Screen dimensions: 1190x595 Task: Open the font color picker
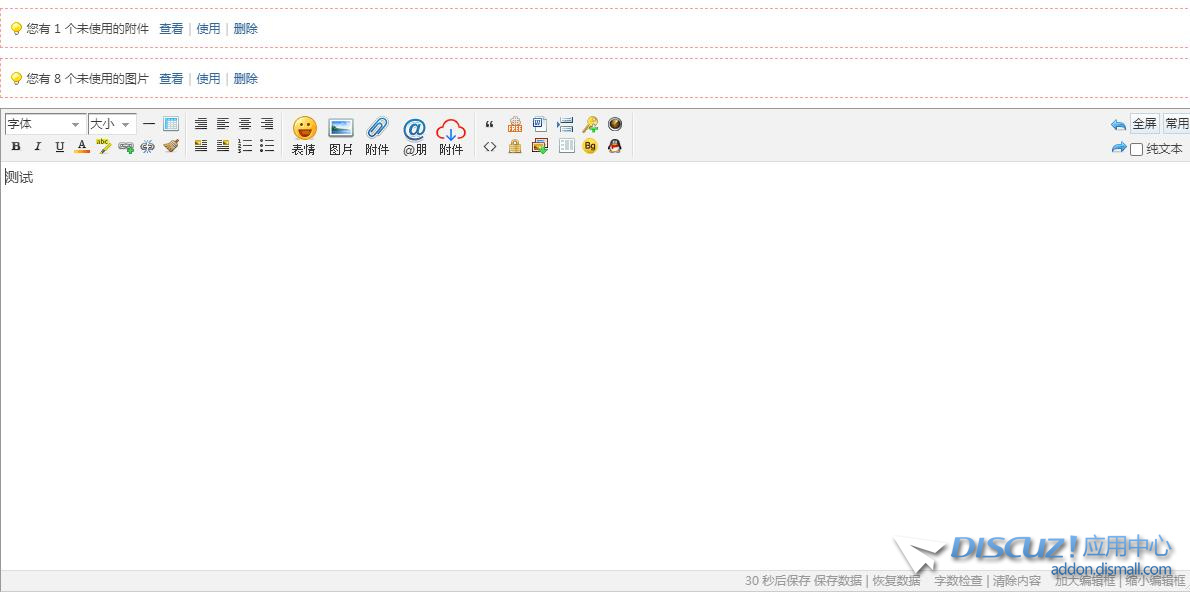point(82,147)
